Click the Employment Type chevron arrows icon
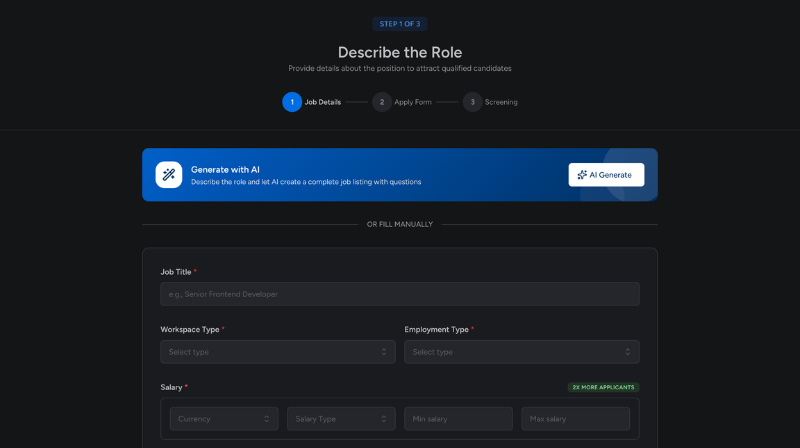Screen dimensions: 800x448 click(628, 352)
